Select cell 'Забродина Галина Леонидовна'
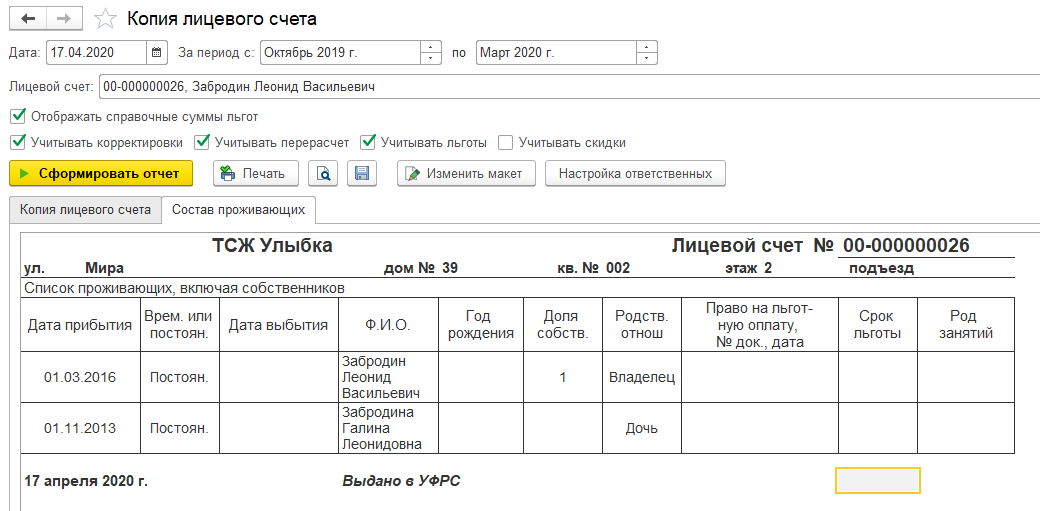1040x511 pixels. coord(388,428)
